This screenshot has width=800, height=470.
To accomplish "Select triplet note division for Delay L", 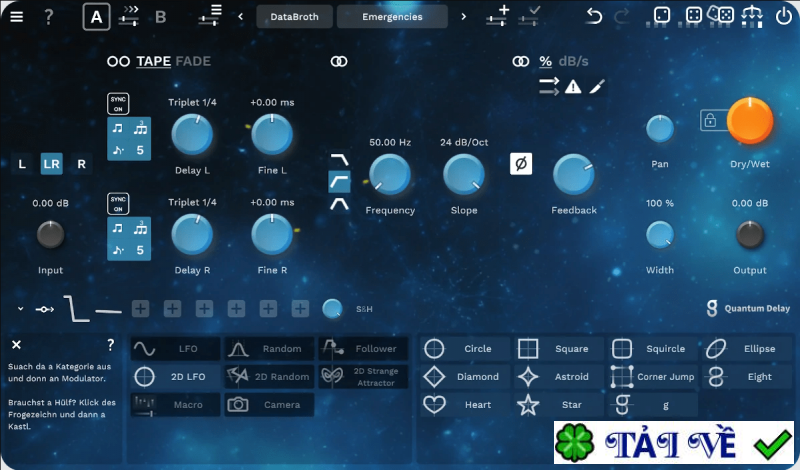I will 140,128.
